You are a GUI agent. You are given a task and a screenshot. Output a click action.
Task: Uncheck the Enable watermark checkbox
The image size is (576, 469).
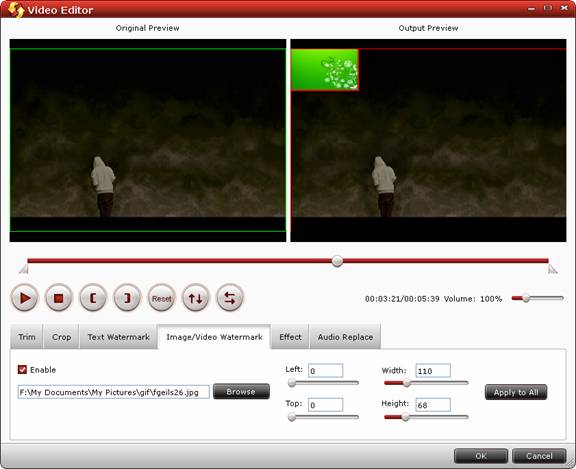(x=22, y=369)
